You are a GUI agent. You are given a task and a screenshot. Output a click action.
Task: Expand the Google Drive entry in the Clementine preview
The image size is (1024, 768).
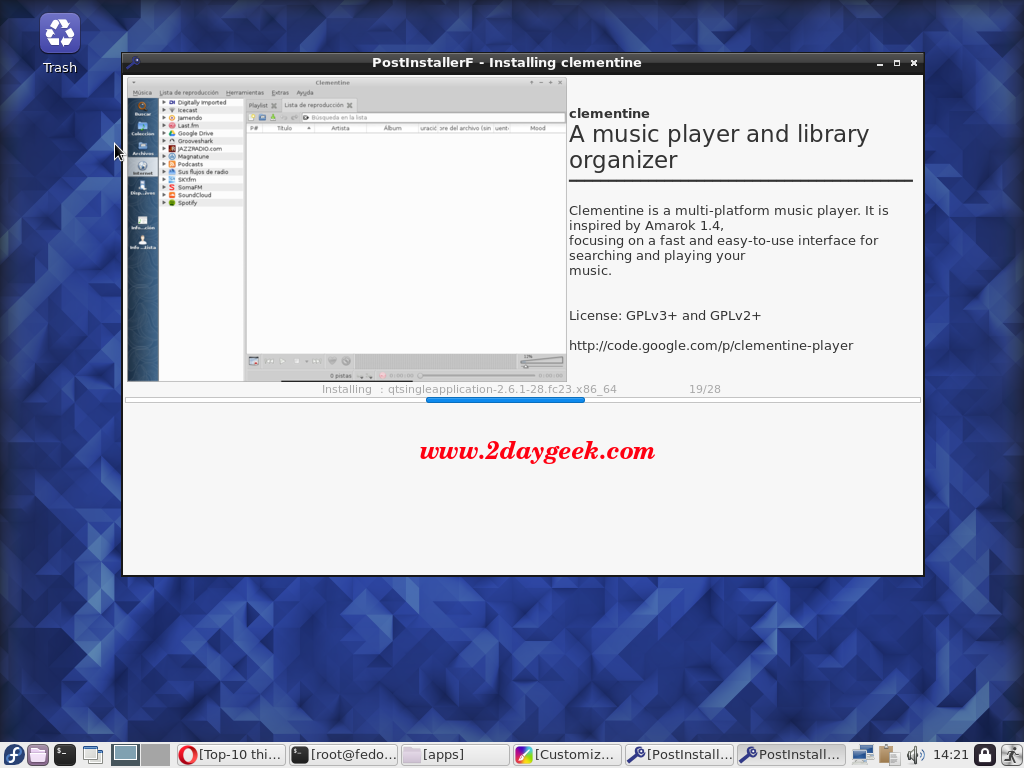click(165, 133)
